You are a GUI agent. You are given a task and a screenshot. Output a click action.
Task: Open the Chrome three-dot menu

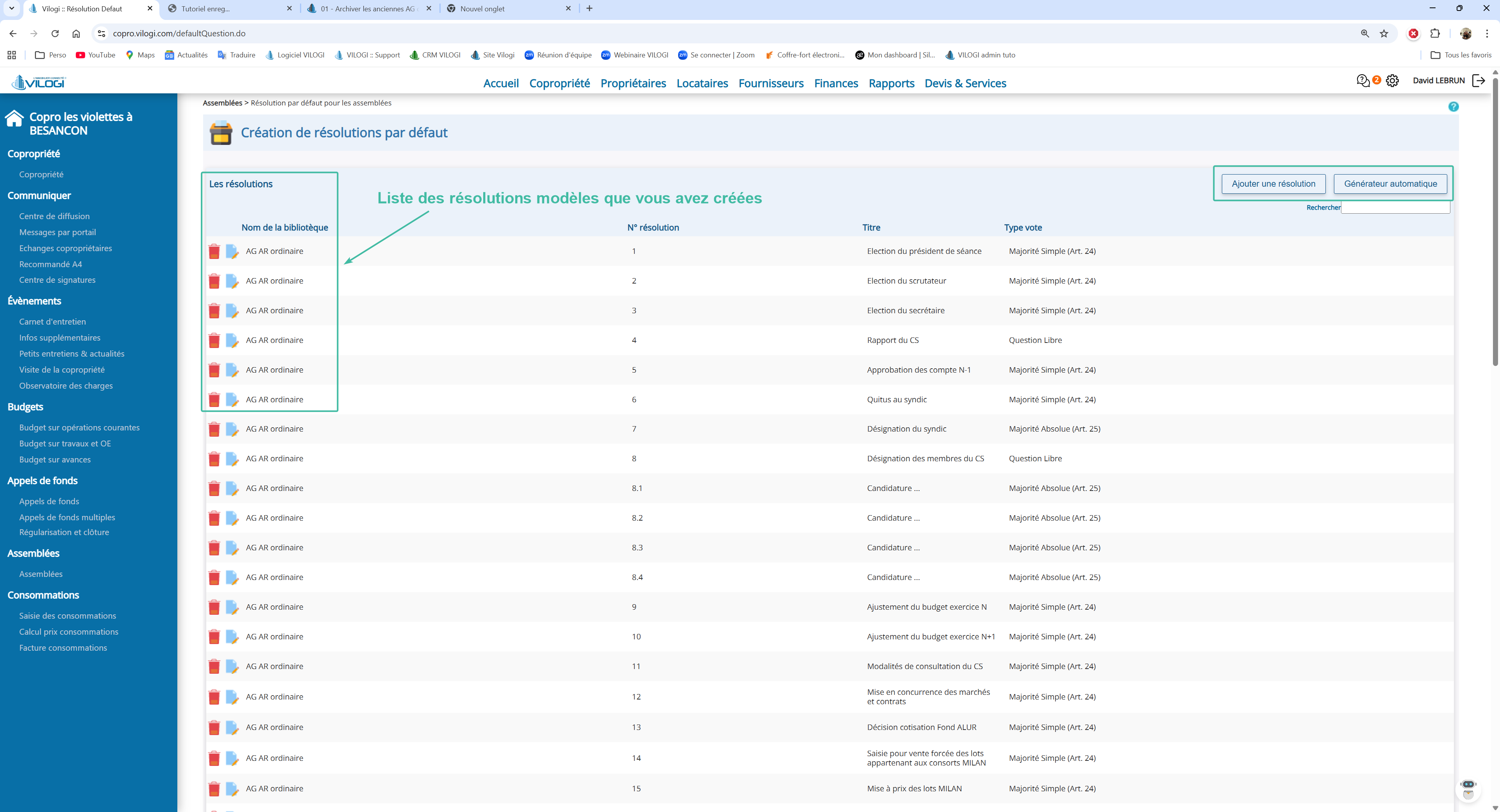click(1487, 33)
